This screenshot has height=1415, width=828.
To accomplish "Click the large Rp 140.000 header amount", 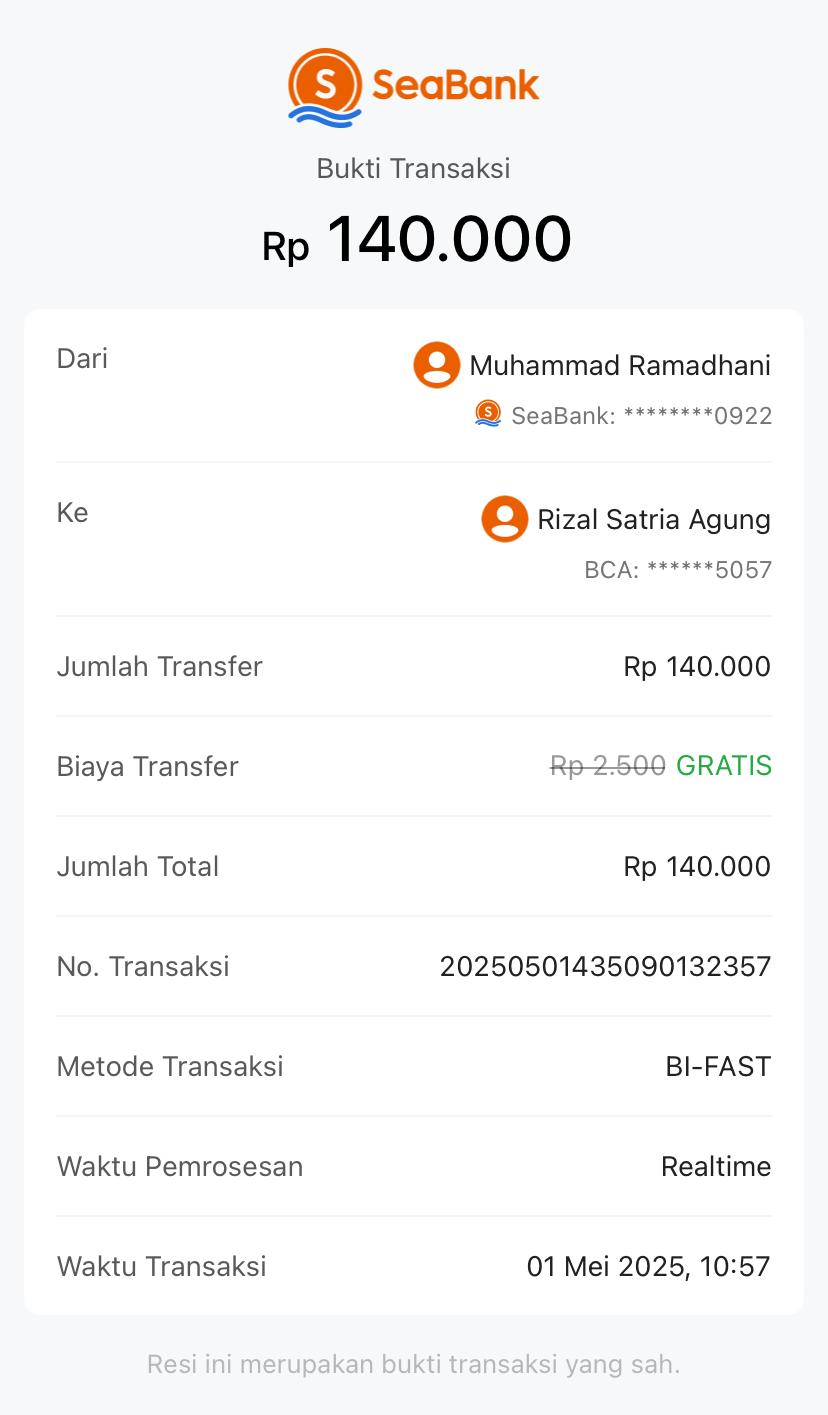I will pos(416,240).
